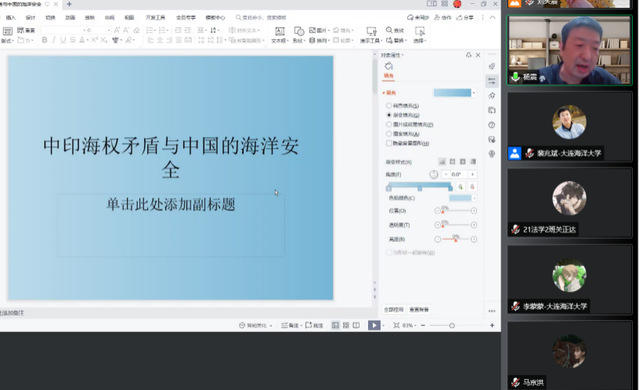Open the 开发工具 ribbon tab

click(155, 18)
